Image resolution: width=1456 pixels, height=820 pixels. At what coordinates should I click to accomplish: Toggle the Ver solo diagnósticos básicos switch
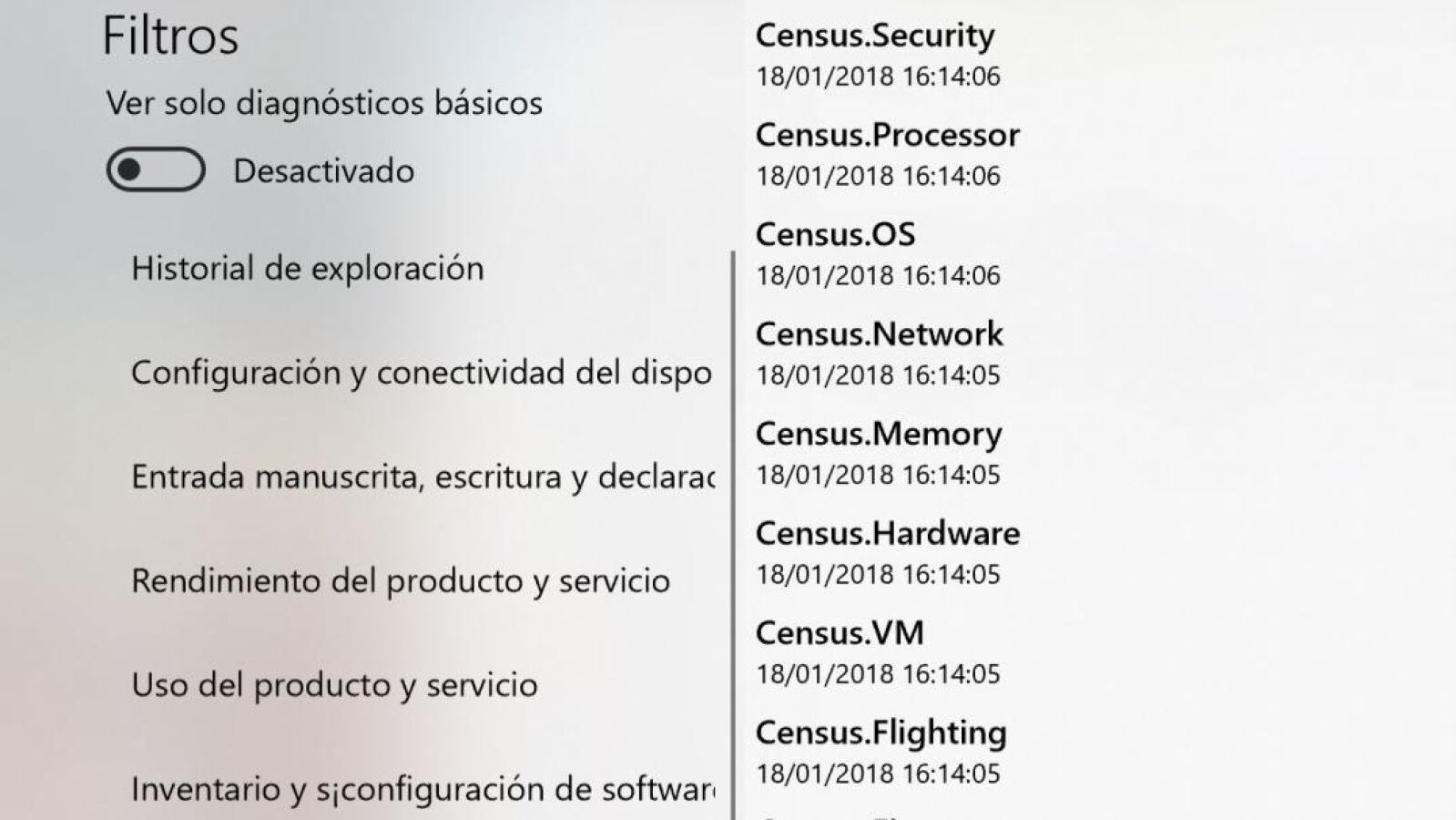tap(156, 169)
